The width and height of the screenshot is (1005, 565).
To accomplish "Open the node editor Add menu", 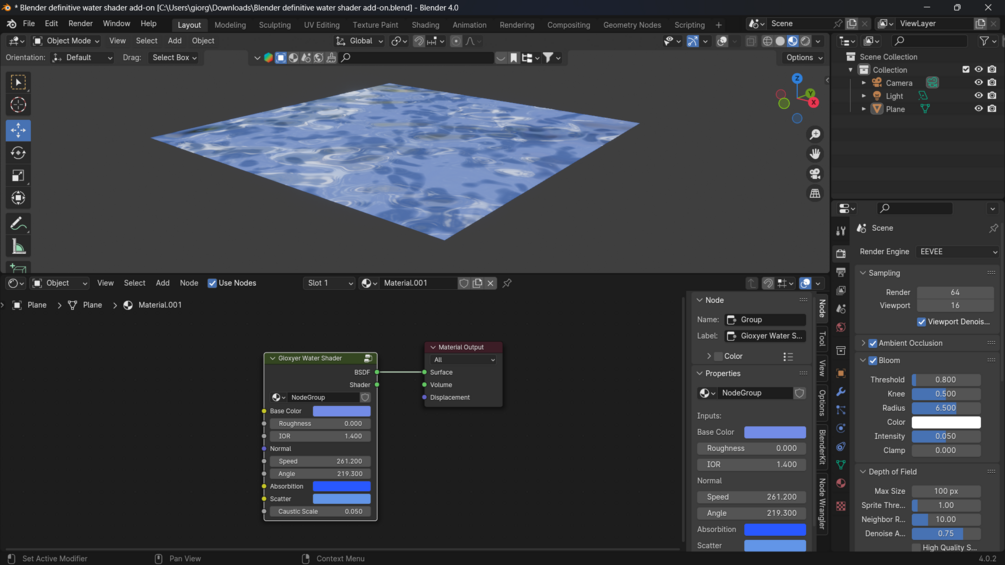I will 163,283.
